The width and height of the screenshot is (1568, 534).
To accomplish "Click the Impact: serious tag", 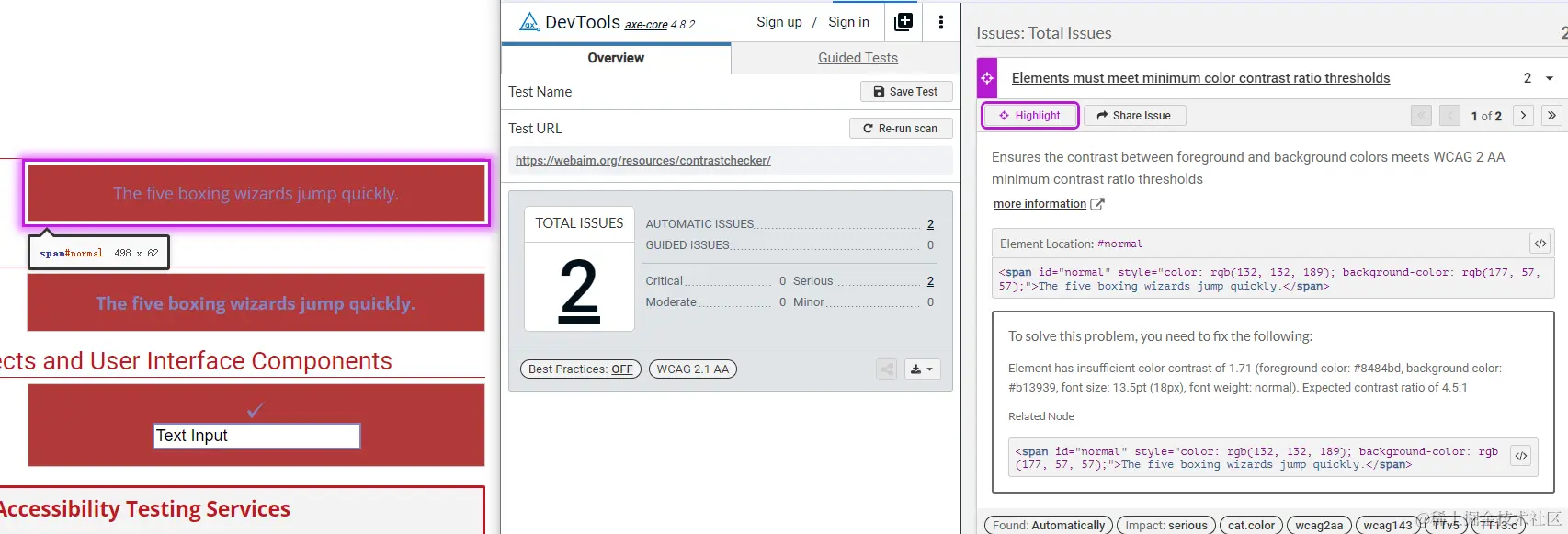I will tap(1166, 526).
